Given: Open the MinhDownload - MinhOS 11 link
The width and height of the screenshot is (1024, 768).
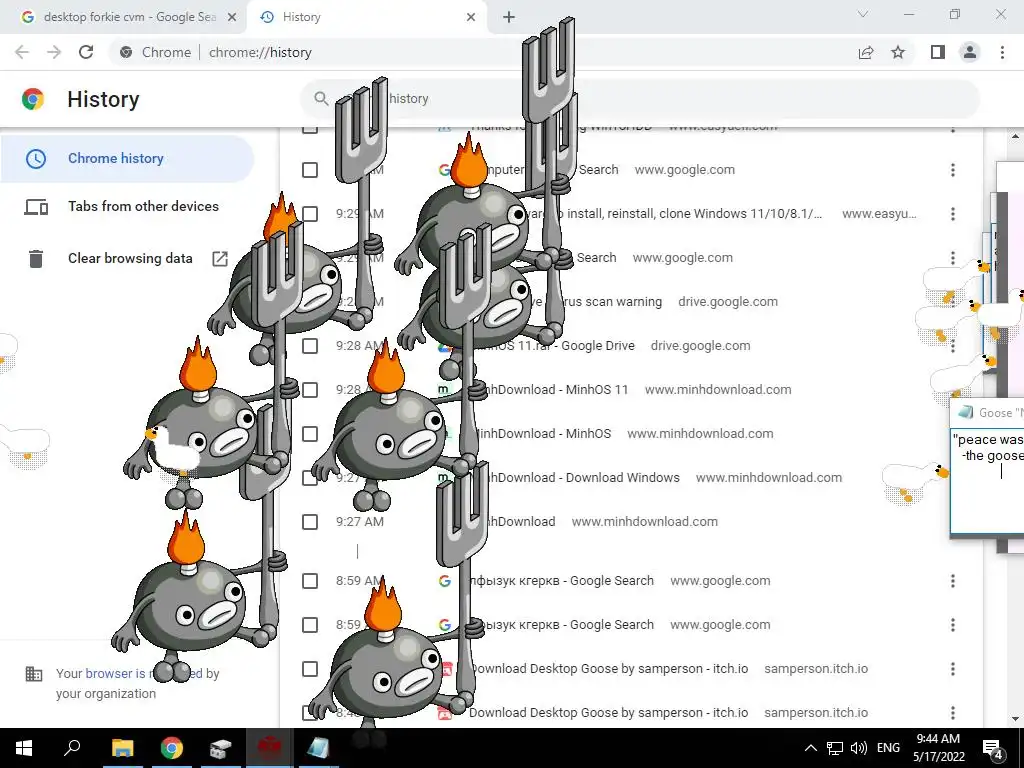Looking at the screenshot, I should (549, 390).
